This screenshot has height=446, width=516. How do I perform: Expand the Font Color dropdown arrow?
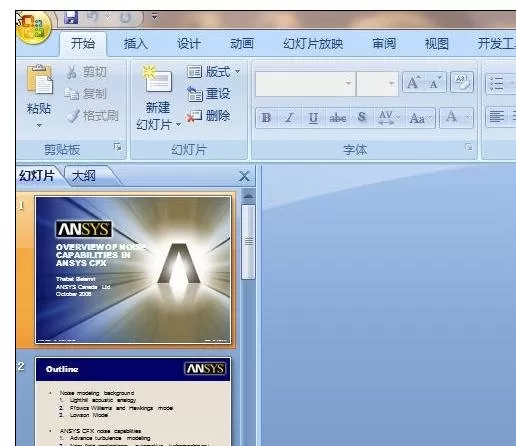click(468, 118)
